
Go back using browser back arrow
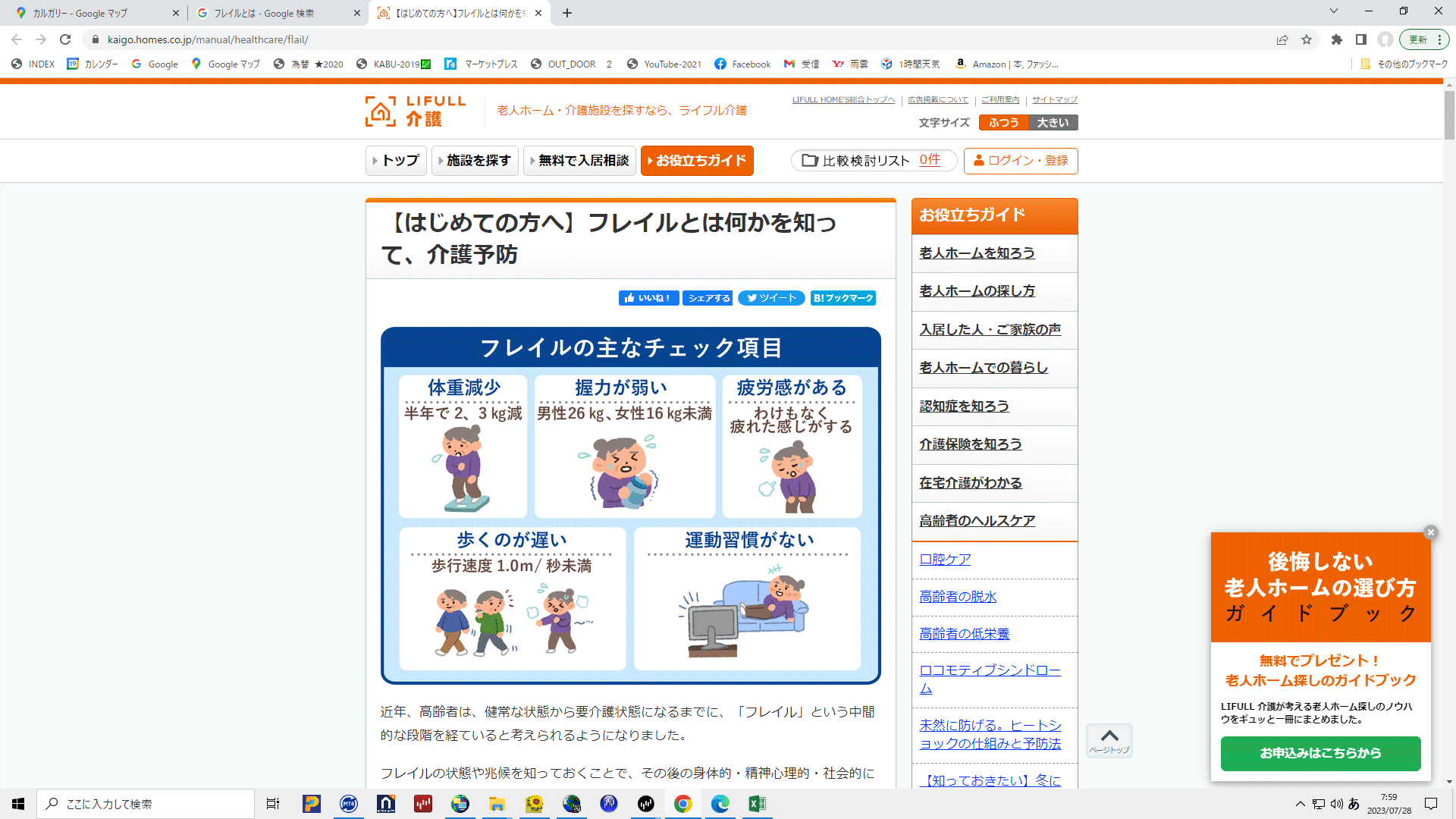(x=17, y=39)
